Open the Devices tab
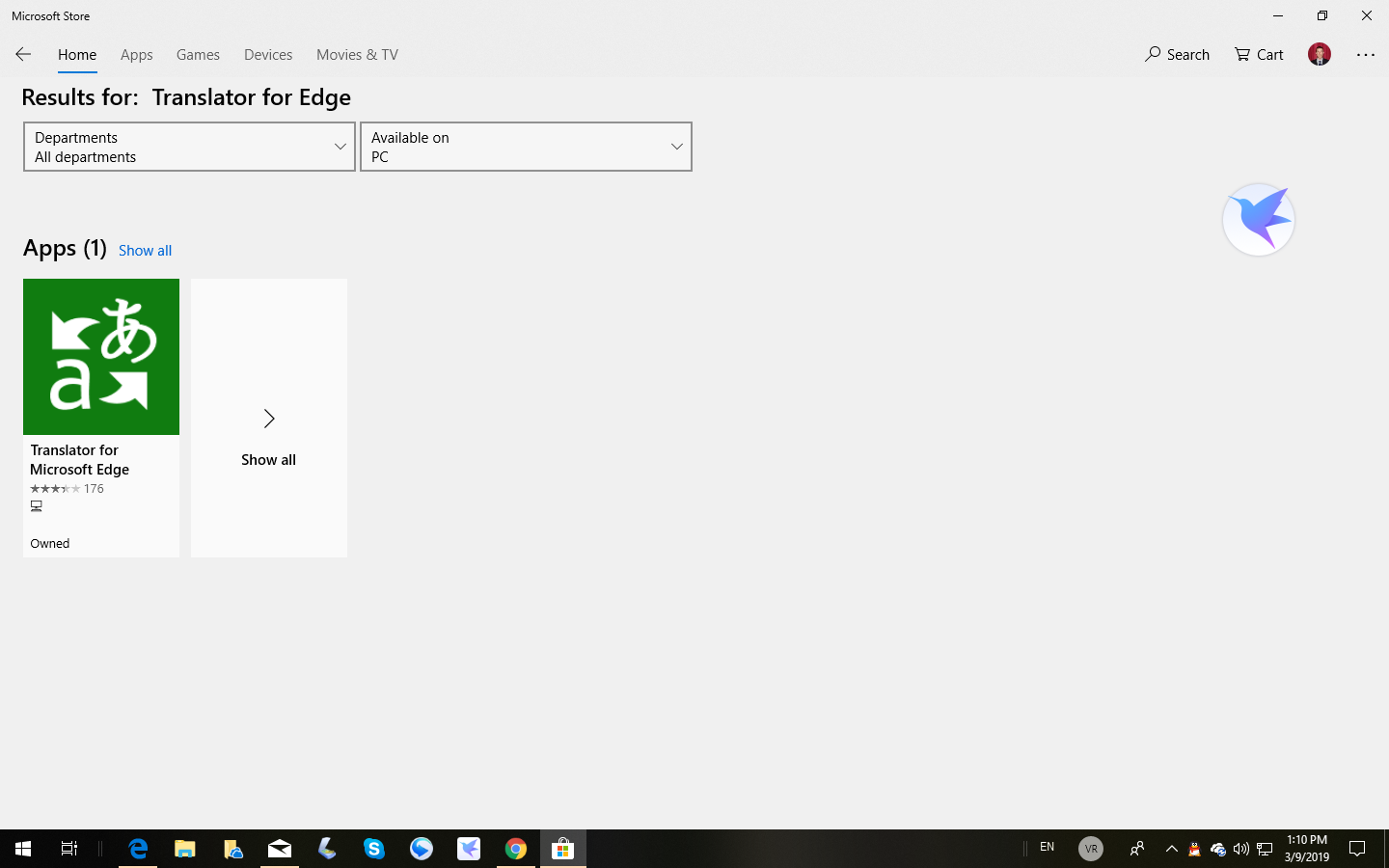Viewport: 1389px width, 868px height. (x=268, y=55)
